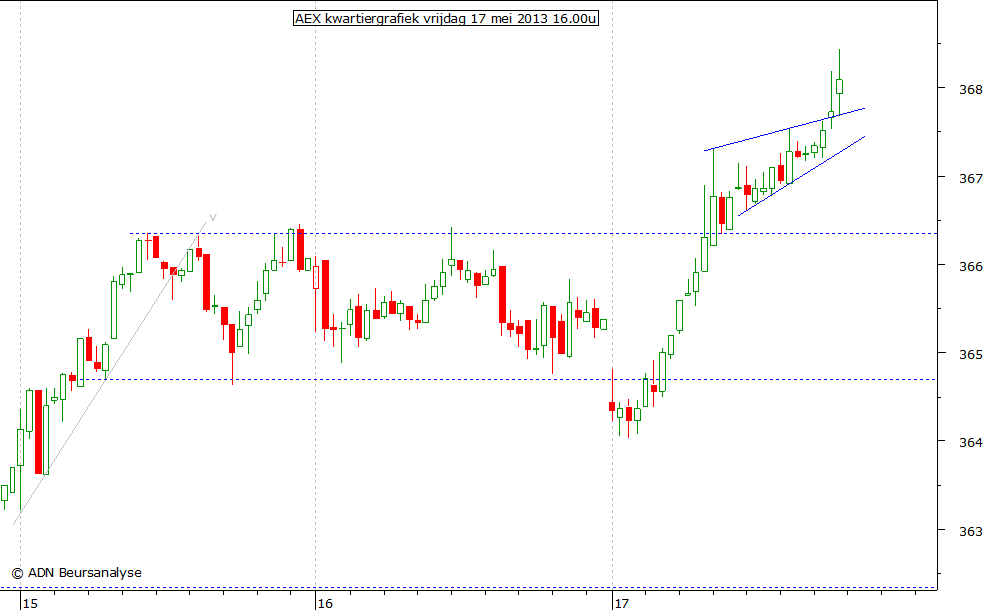Click the price axis label 368
The height and width of the screenshot is (610, 985).
[x=971, y=90]
